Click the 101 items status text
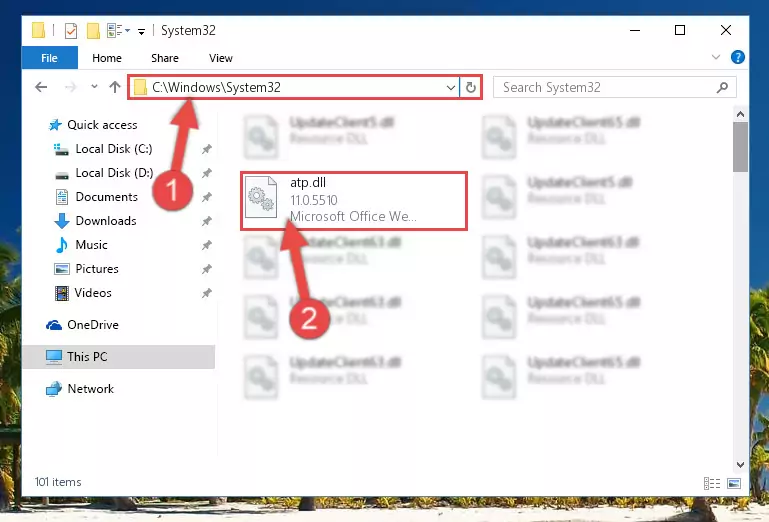Image resolution: width=769 pixels, height=522 pixels. [x=58, y=482]
